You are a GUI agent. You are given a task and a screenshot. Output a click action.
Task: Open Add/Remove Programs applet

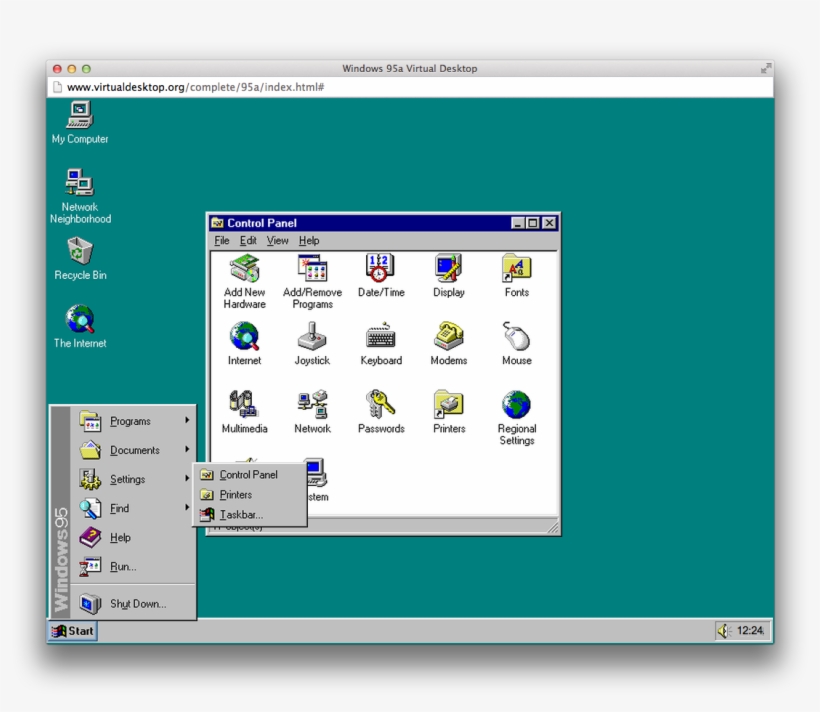[312, 281]
